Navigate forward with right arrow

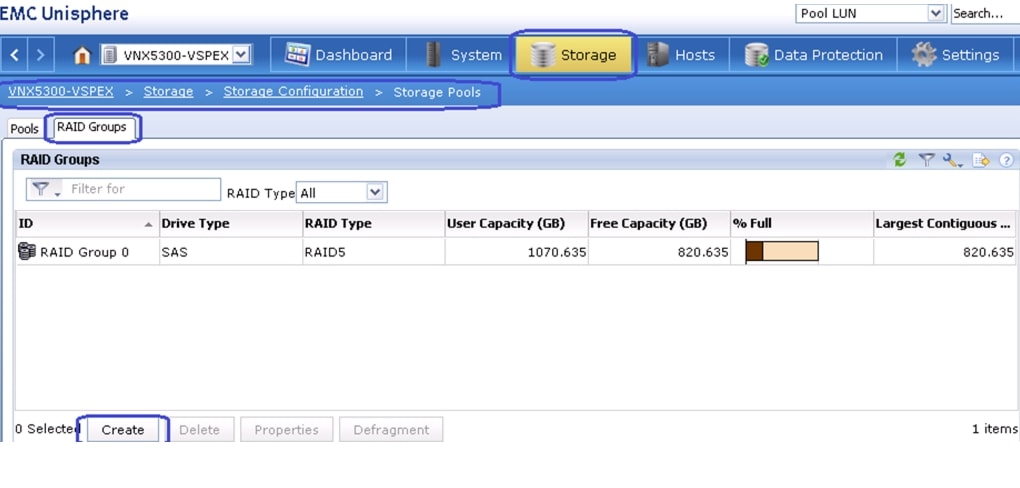(40, 55)
